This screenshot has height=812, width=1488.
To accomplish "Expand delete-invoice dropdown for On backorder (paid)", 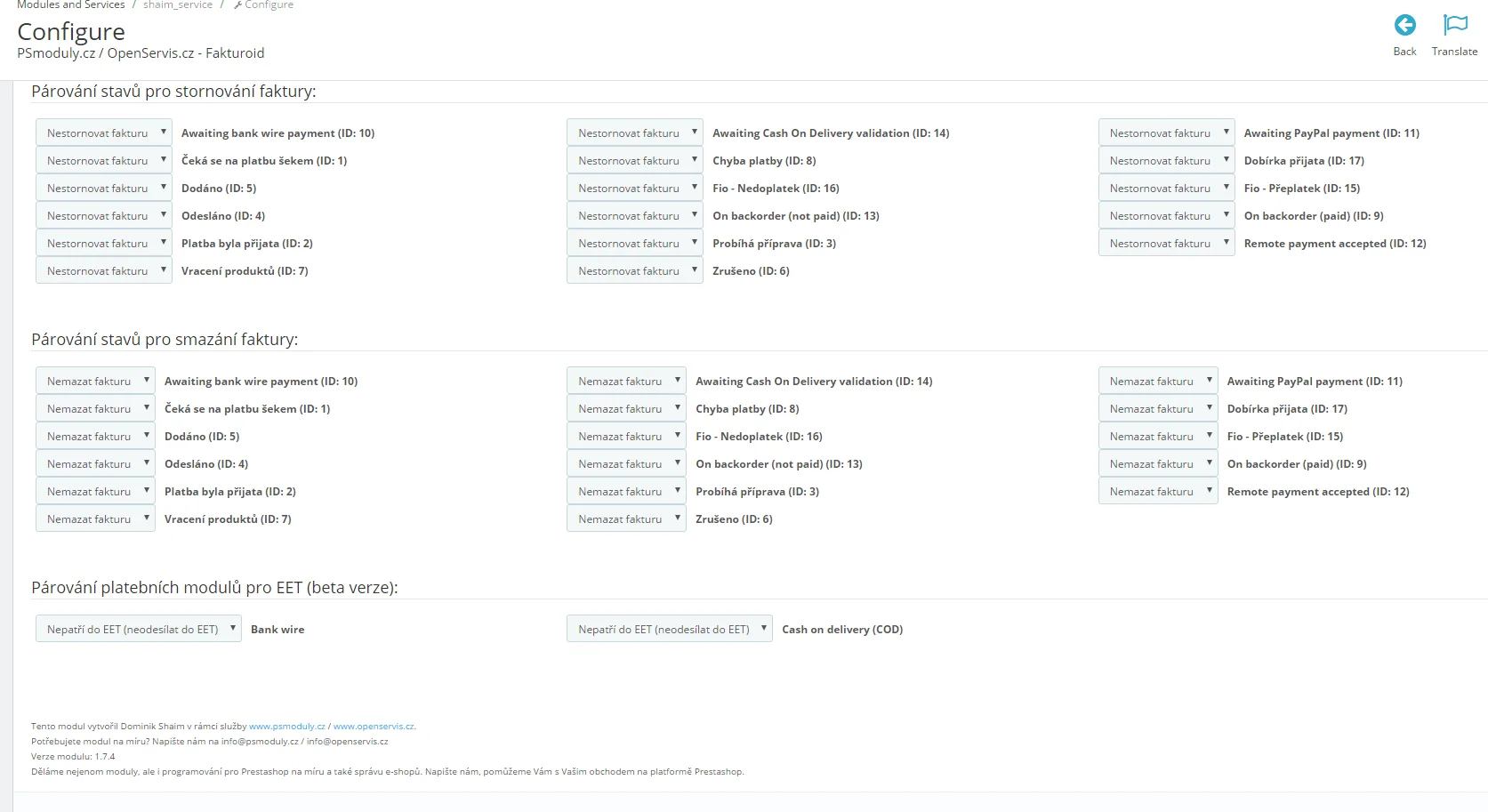I will 1157,464.
